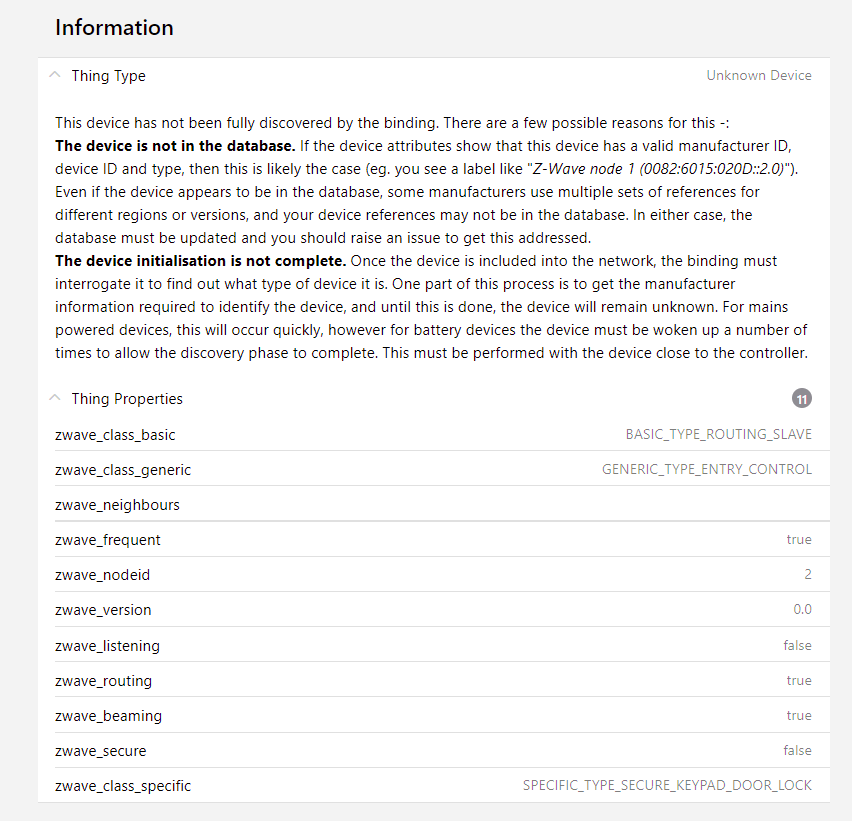Click the zwave_frequent true value

click(x=799, y=540)
